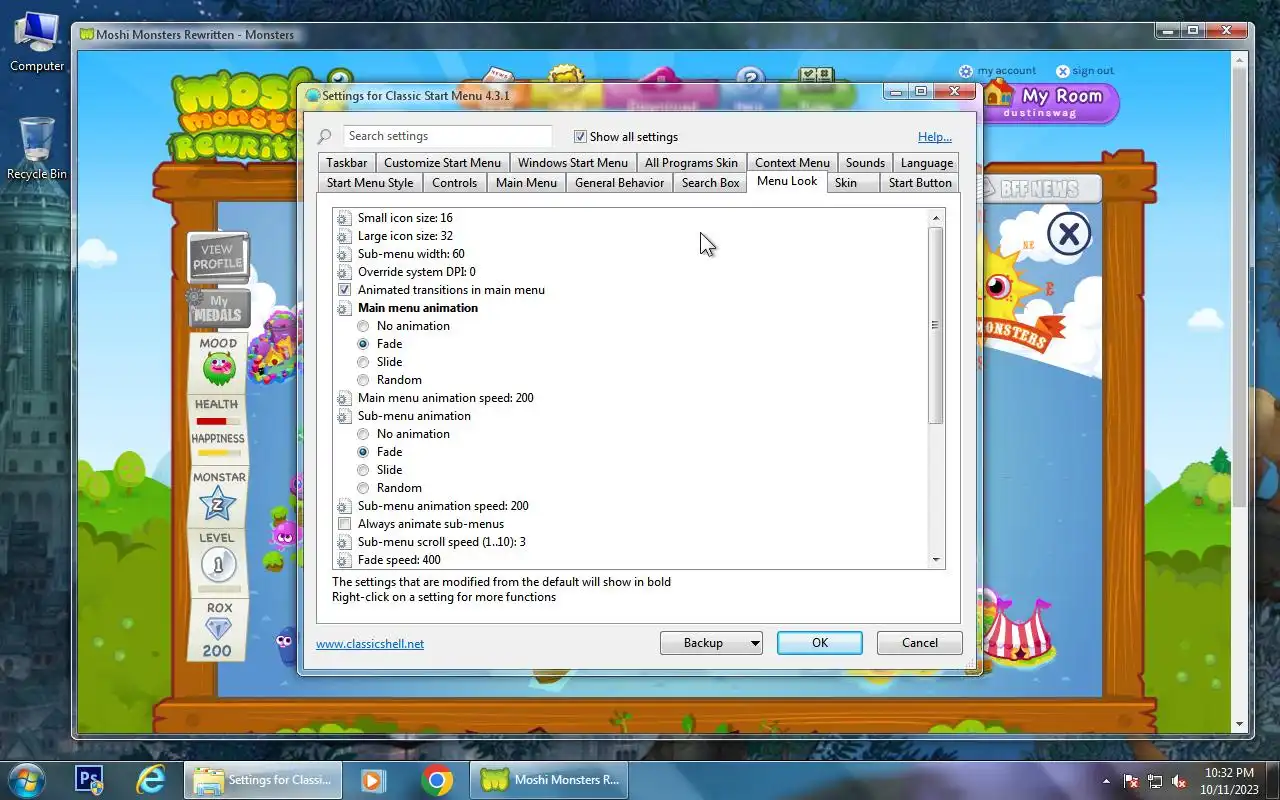The width and height of the screenshot is (1280, 800).
Task: Select No animation for main menu
Action: tap(364, 326)
